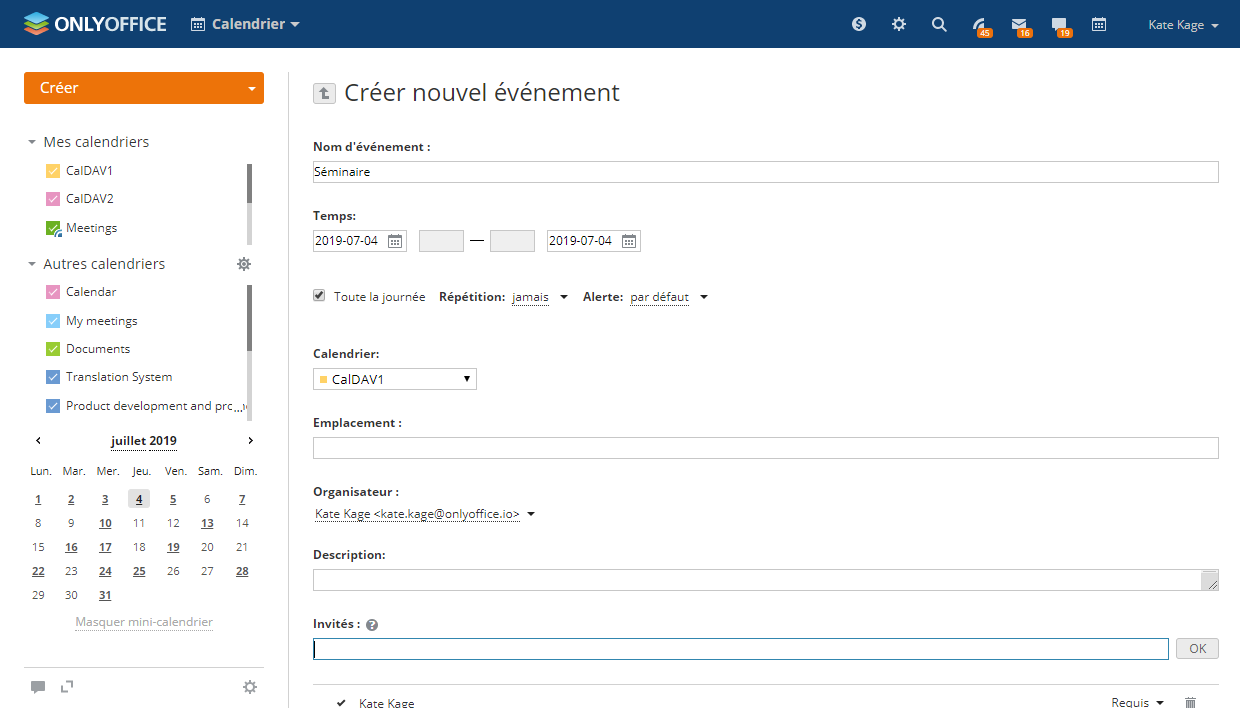
Task: Click the payments dollar icon
Action: click(859, 25)
